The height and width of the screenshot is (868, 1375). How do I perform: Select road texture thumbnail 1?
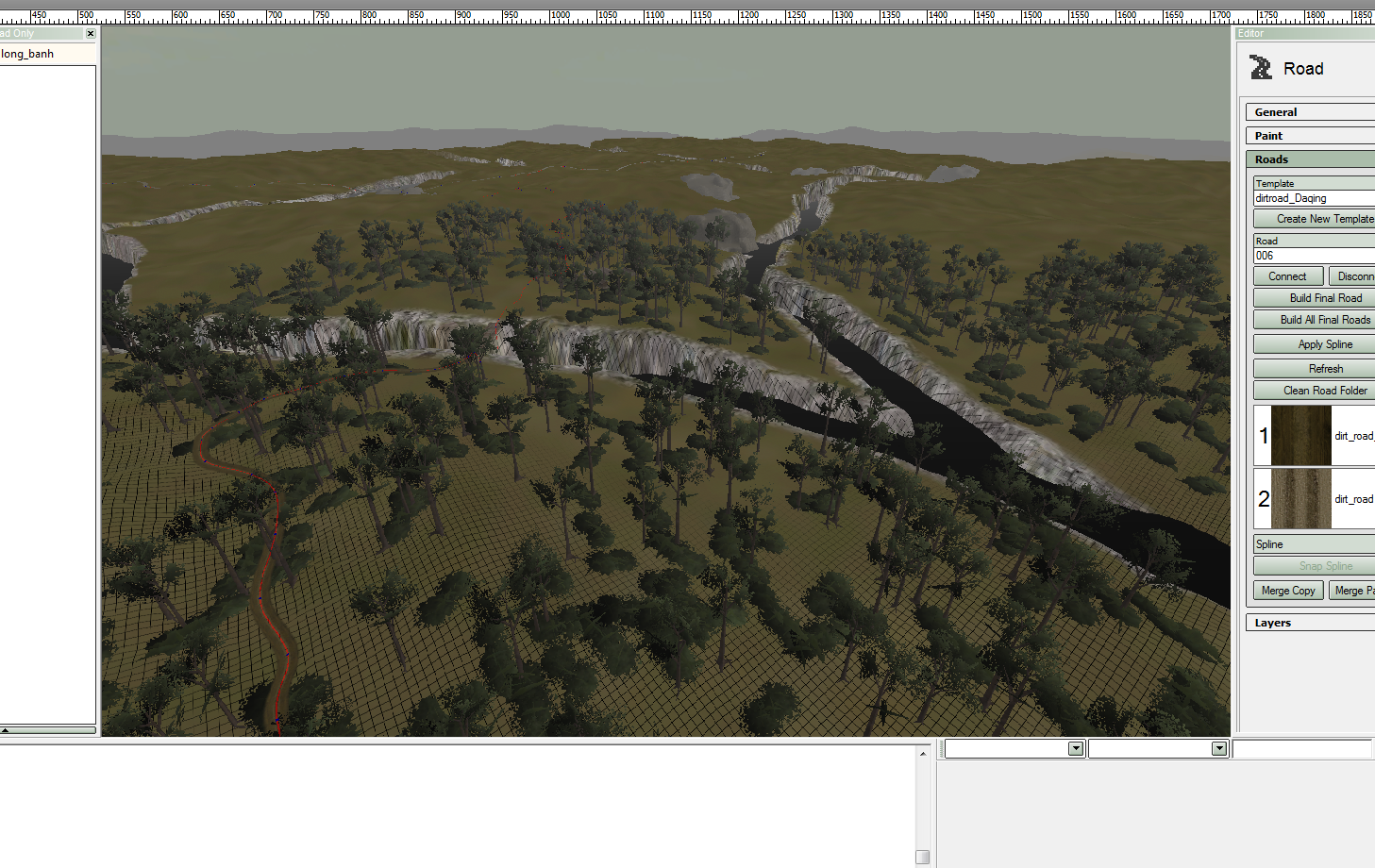[x=1301, y=436]
